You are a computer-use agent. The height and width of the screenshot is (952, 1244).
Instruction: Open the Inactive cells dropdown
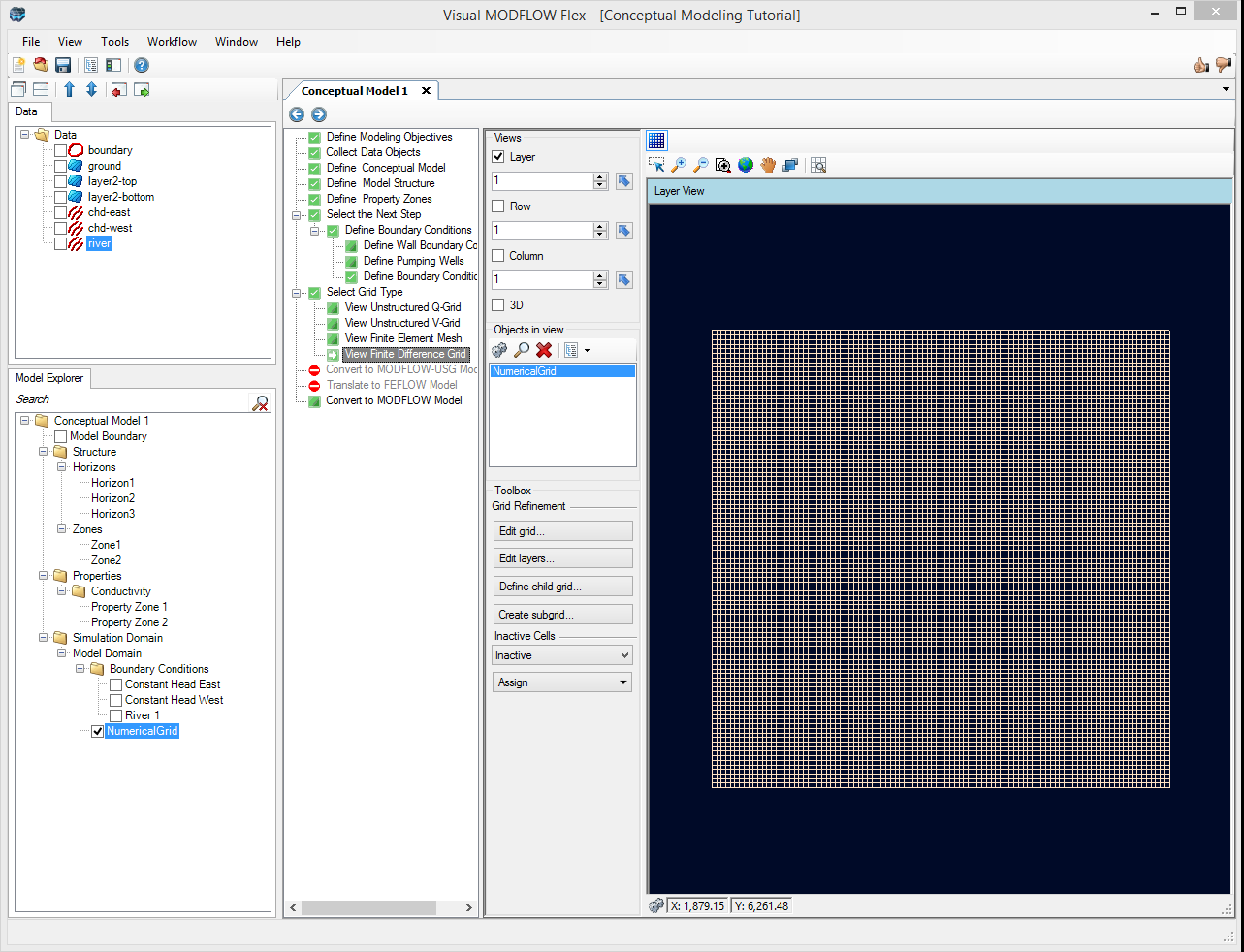point(562,654)
